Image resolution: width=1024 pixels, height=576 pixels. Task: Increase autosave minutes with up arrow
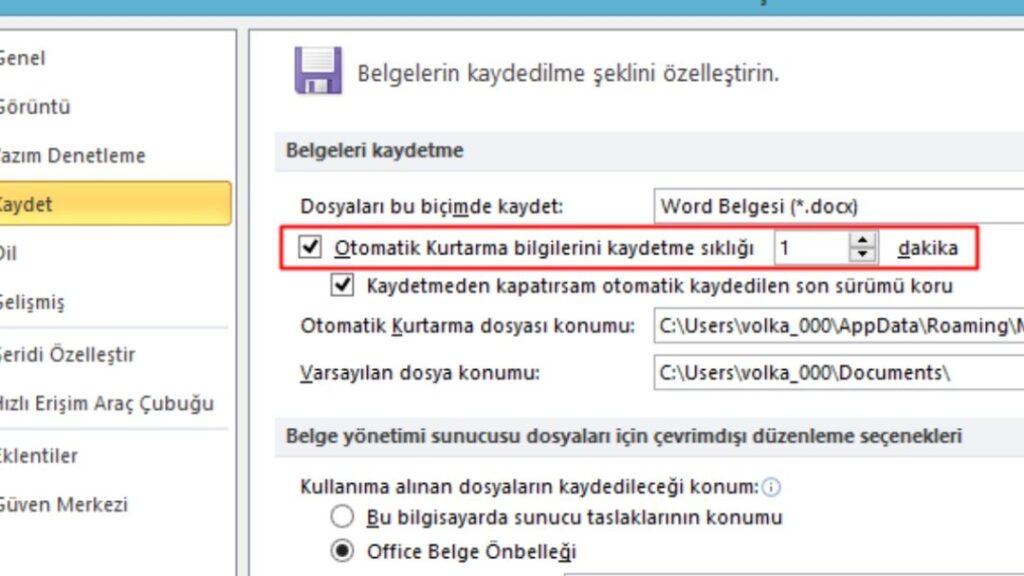[862, 240]
